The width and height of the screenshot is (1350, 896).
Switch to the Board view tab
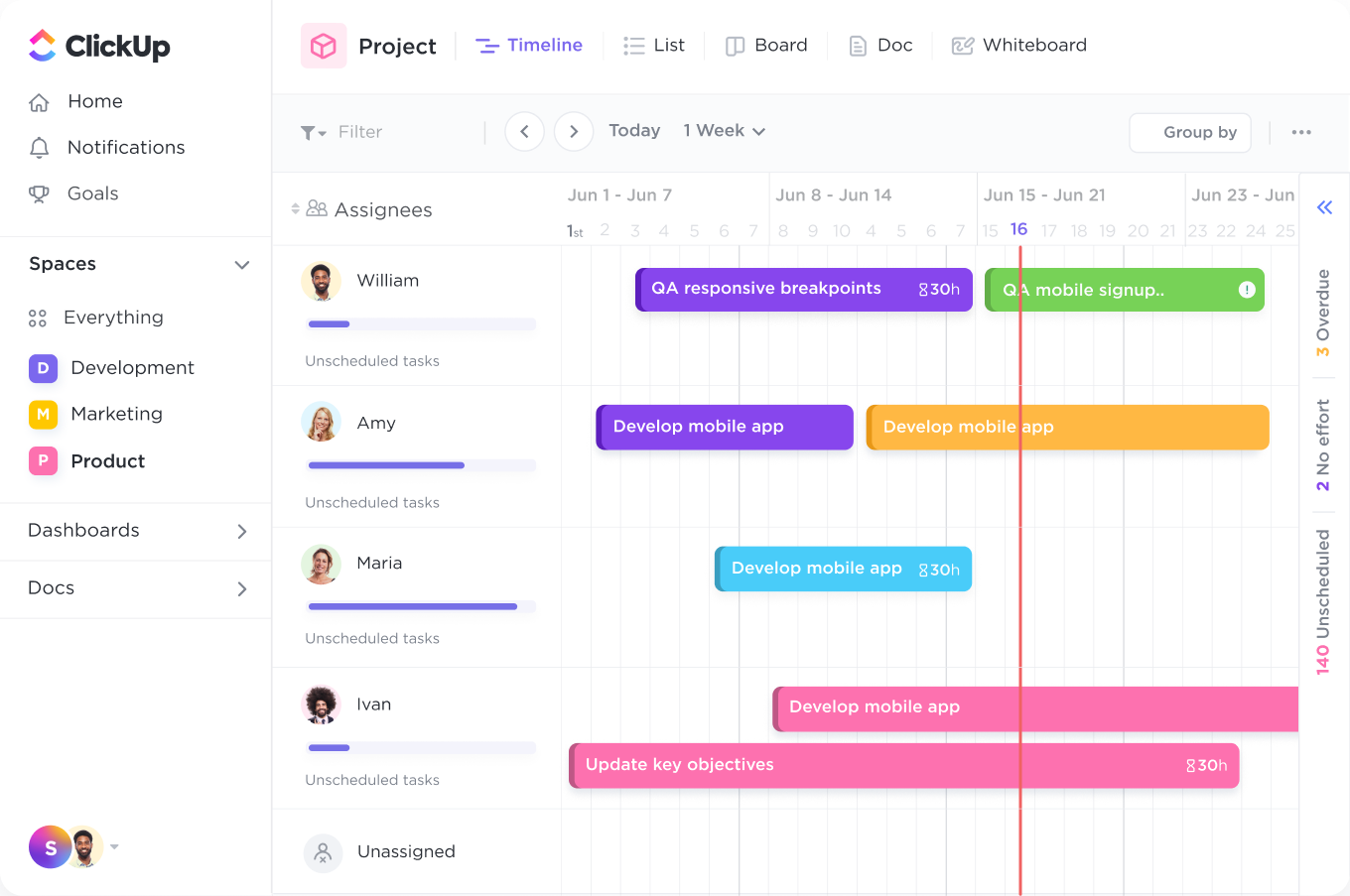click(766, 46)
